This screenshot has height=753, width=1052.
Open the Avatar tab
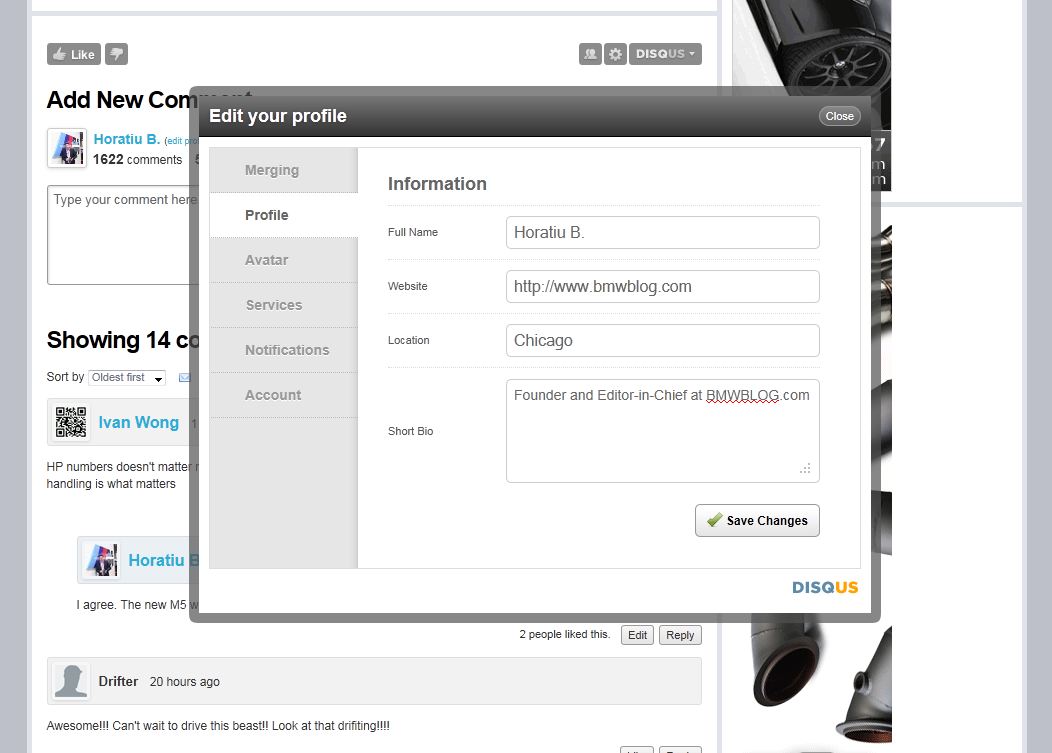267,260
